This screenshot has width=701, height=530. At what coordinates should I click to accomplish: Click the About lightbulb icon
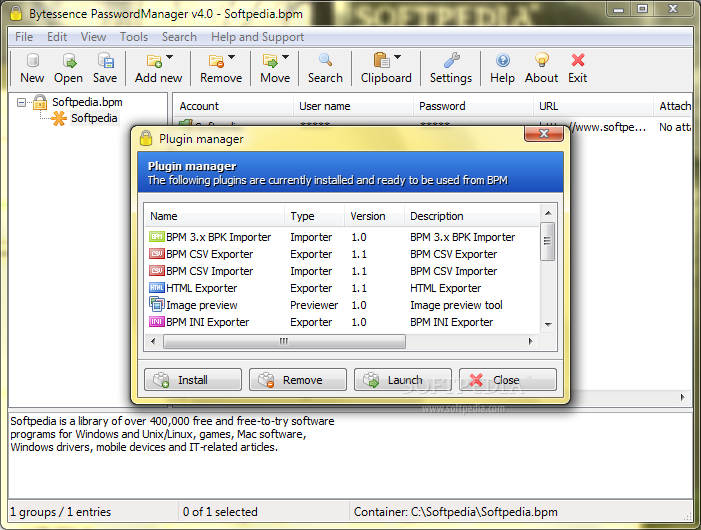tap(542, 60)
